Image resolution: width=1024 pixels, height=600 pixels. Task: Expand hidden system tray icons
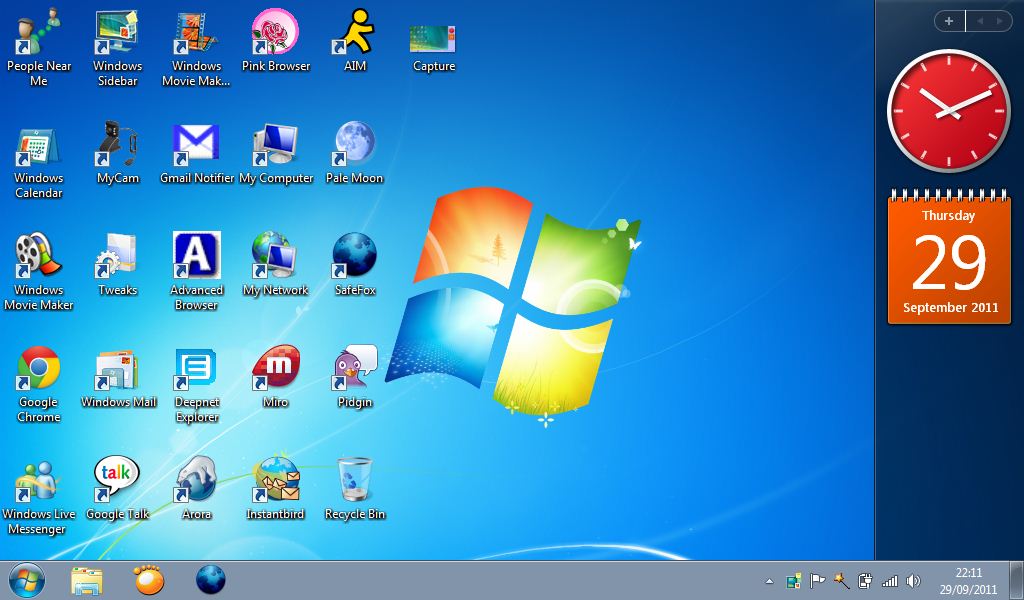[x=770, y=580]
